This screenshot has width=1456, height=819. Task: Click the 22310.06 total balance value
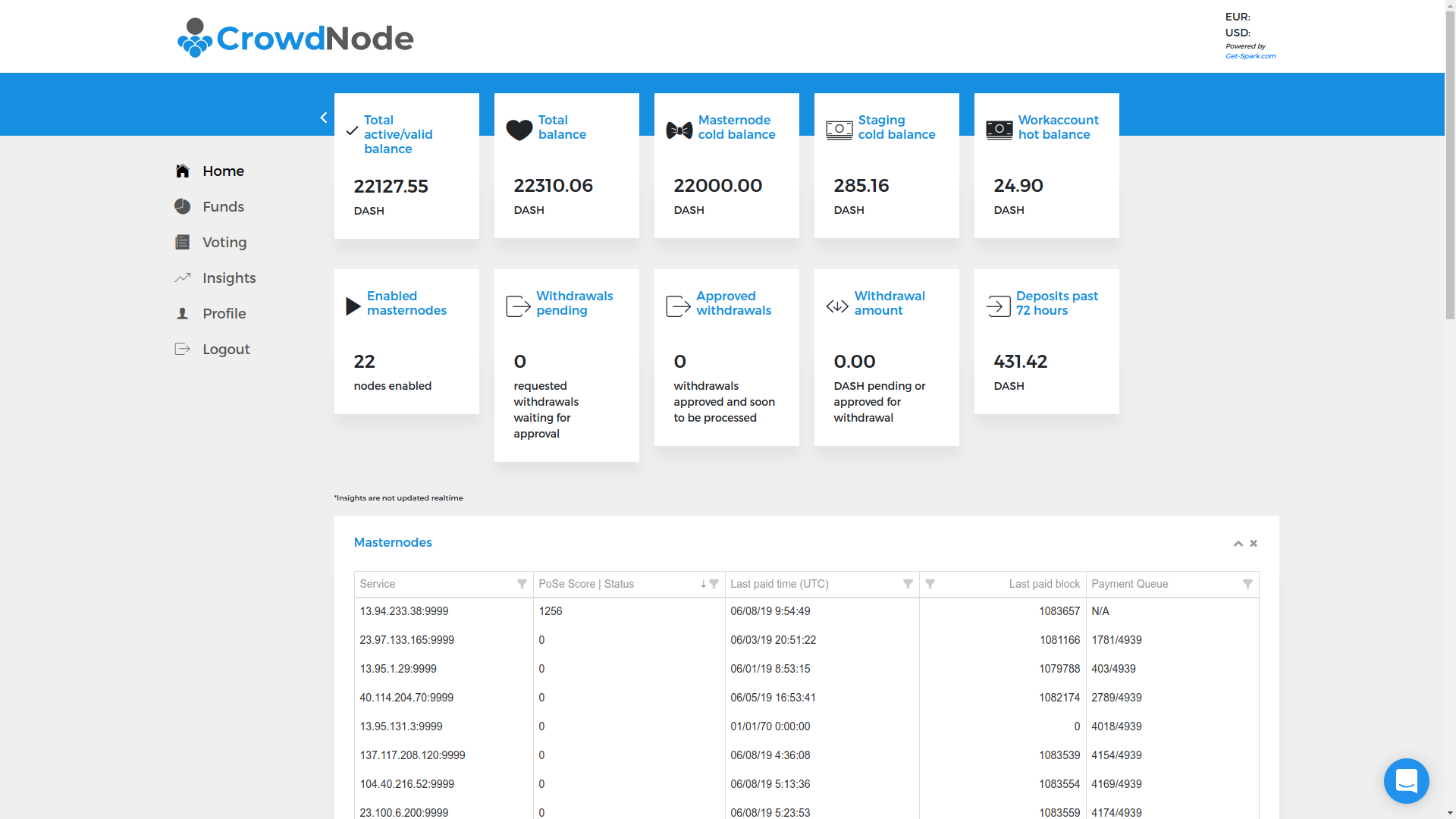click(554, 185)
